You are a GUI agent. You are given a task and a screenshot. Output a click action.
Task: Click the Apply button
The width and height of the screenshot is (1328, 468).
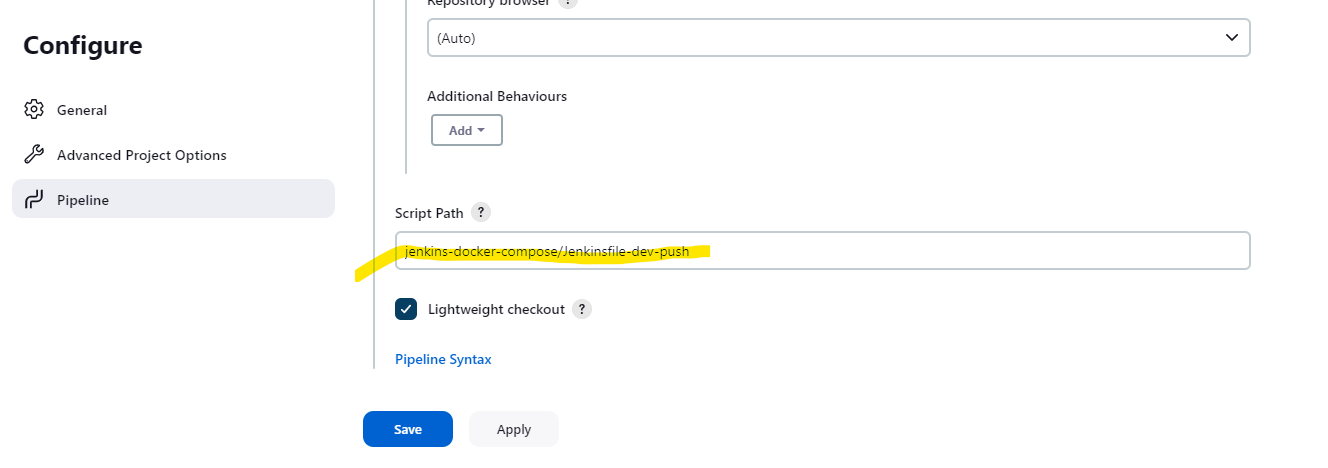(514, 429)
